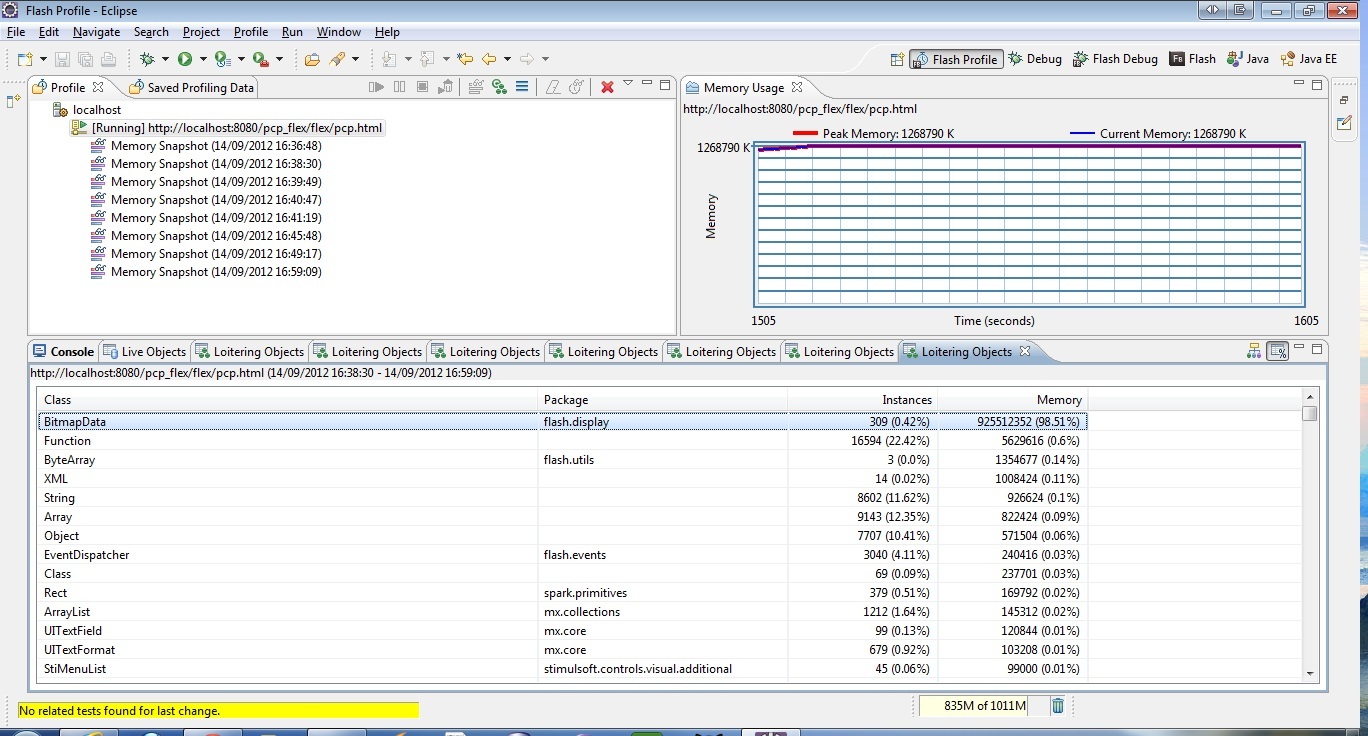Launch Debug with the bug icon
1368x736 pixels.
[147, 59]
